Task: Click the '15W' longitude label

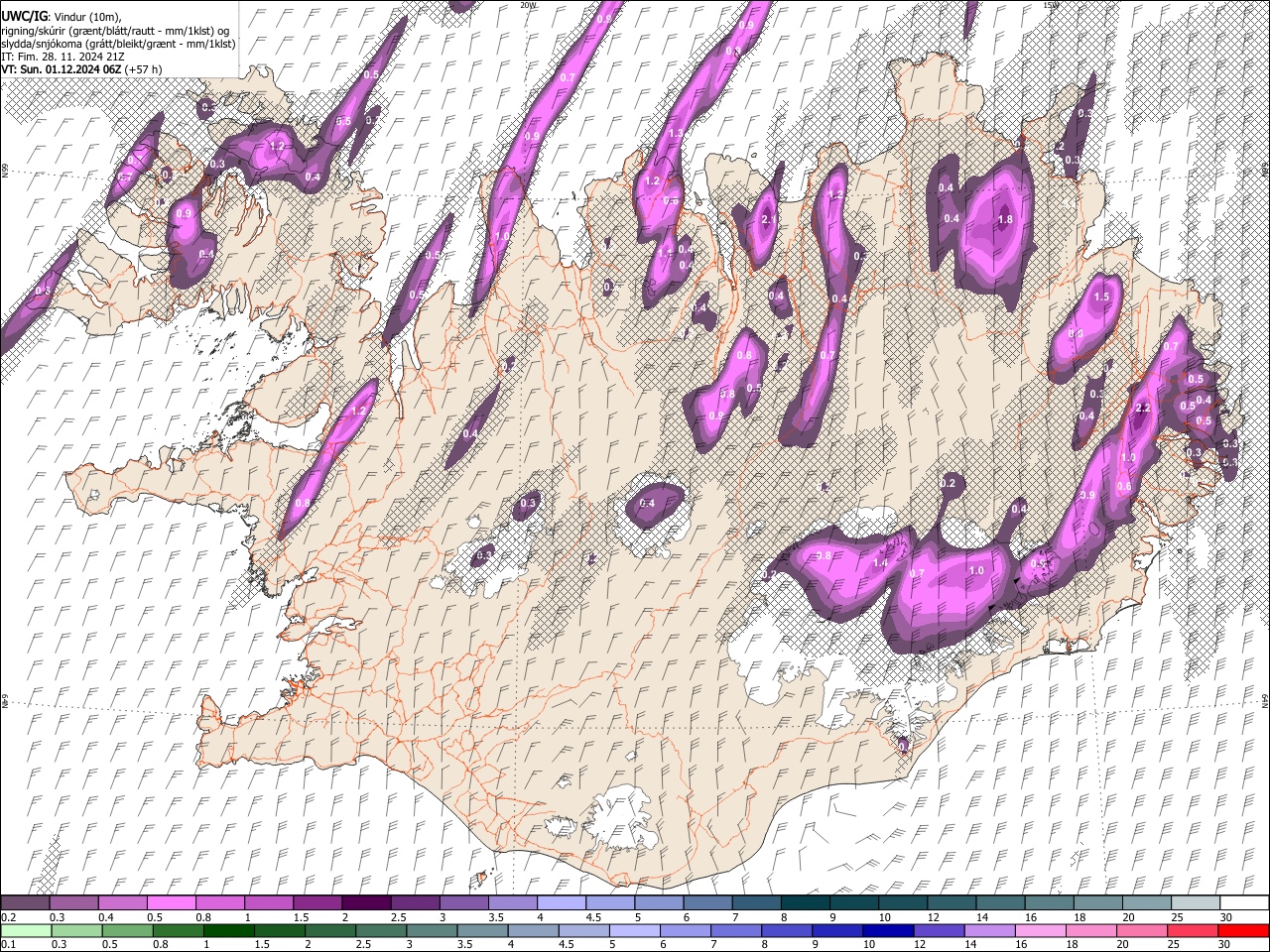Action: tap(1051, 5)
